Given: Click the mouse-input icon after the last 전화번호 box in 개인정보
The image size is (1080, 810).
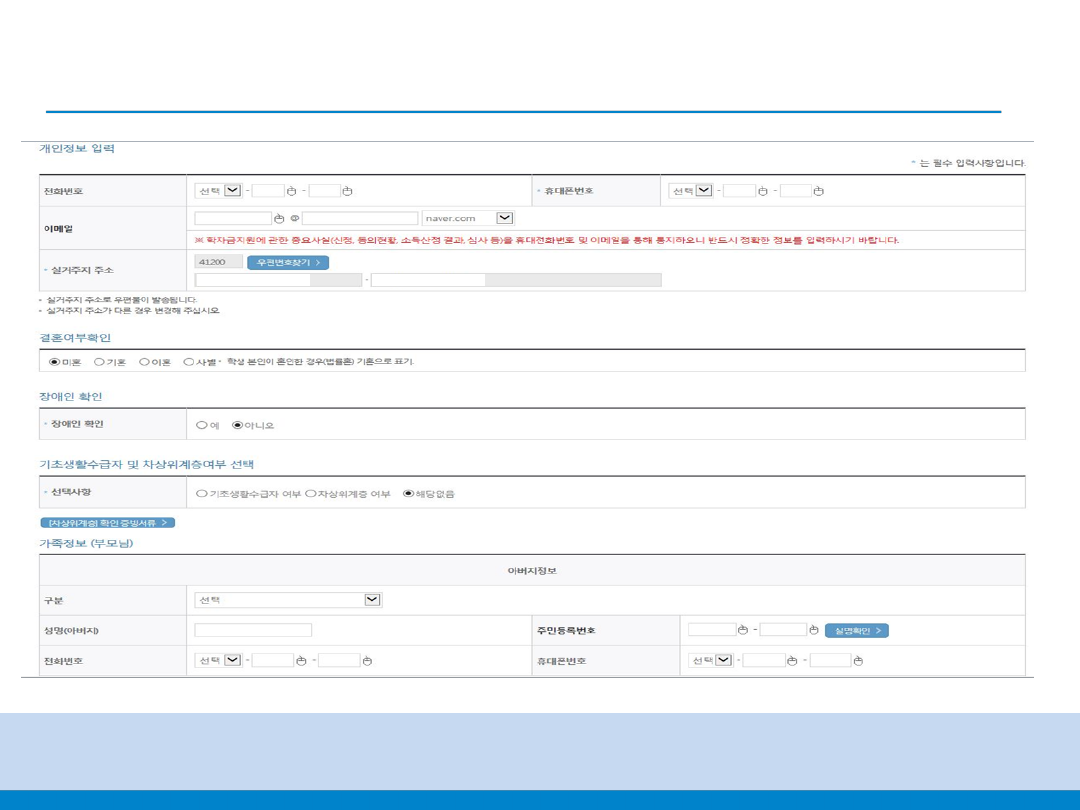Looking at the screenshot, I should pyautogui.click(x=347, y=191).
